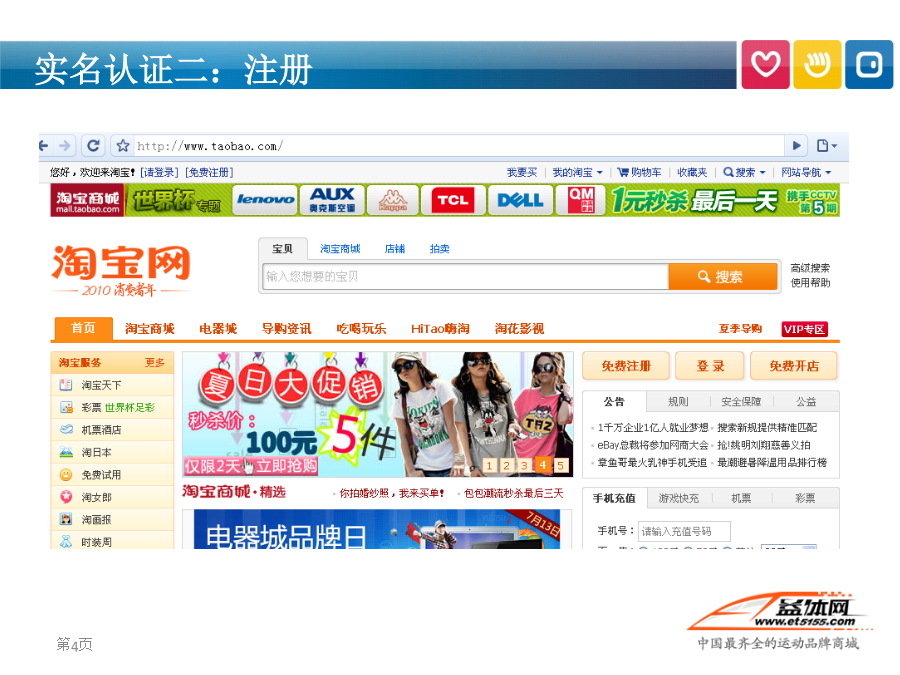Click the red heart icon on slide header
This screenshot has height=675, width=900.
pyautogui.click(x=765, y=64)
